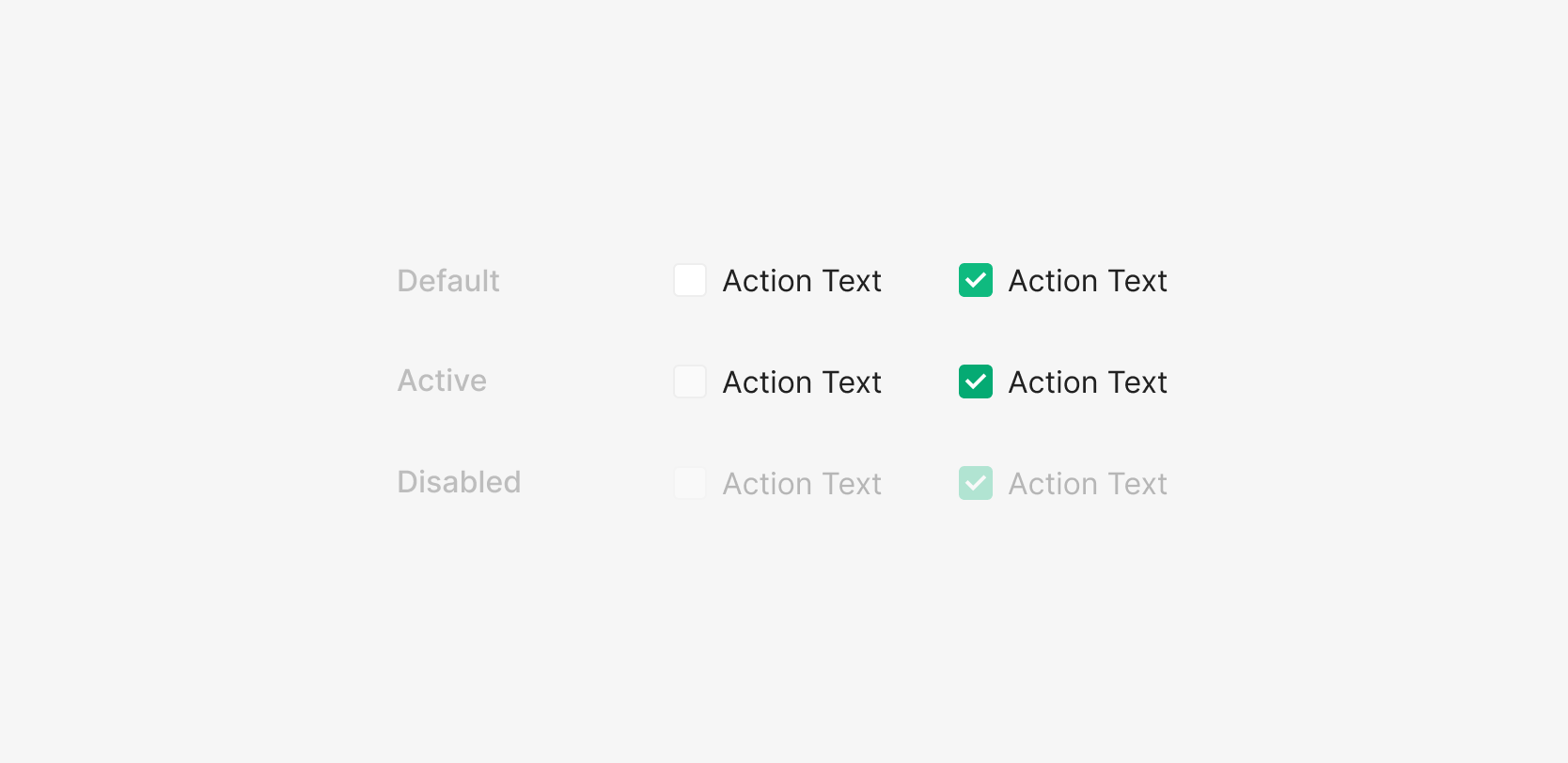Click greyed Action Text beside the disabled checked box
The height and width of the screenshot is (763, 1568).
click(1088, 484)
